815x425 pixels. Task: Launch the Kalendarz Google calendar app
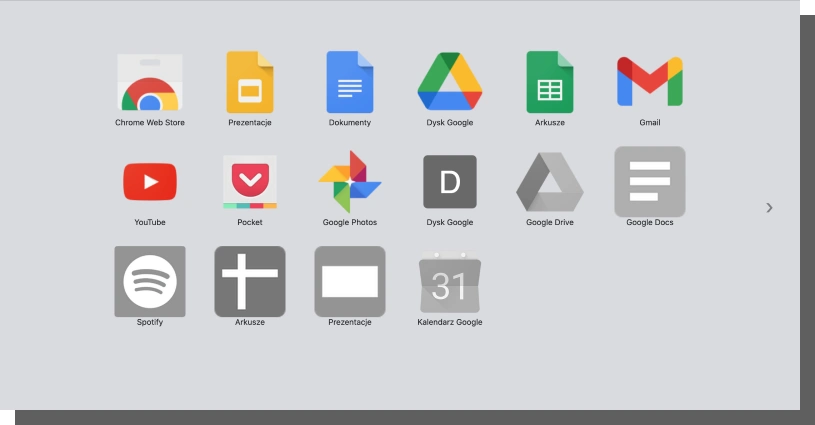click(x=450, y=283)
